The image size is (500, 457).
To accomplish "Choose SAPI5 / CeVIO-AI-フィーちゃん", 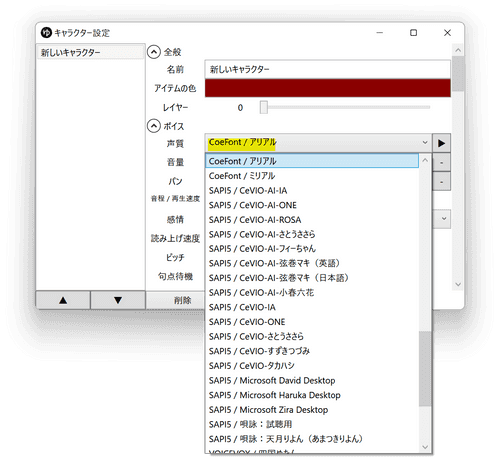I will 312,249.
